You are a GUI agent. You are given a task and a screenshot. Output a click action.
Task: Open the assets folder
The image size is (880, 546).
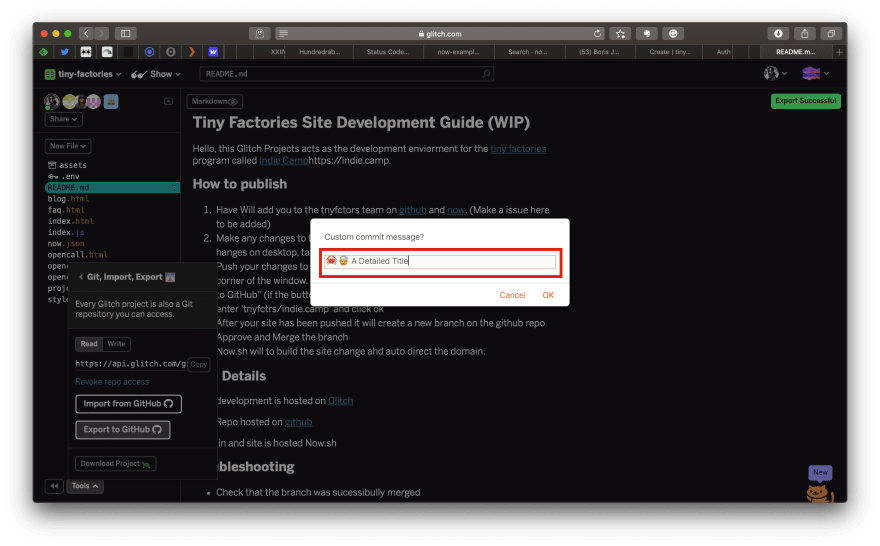67,165
